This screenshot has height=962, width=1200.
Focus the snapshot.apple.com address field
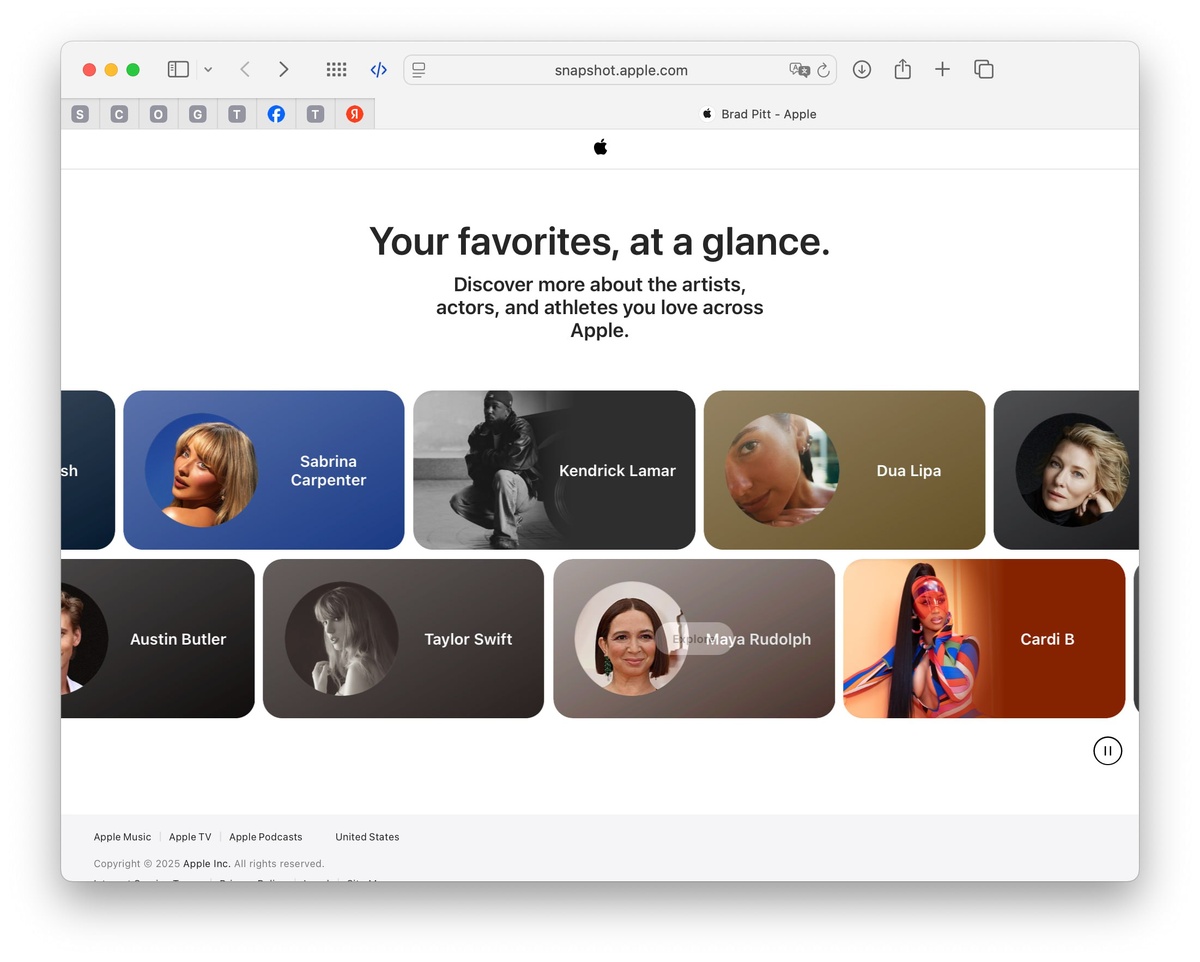[620, 70]
